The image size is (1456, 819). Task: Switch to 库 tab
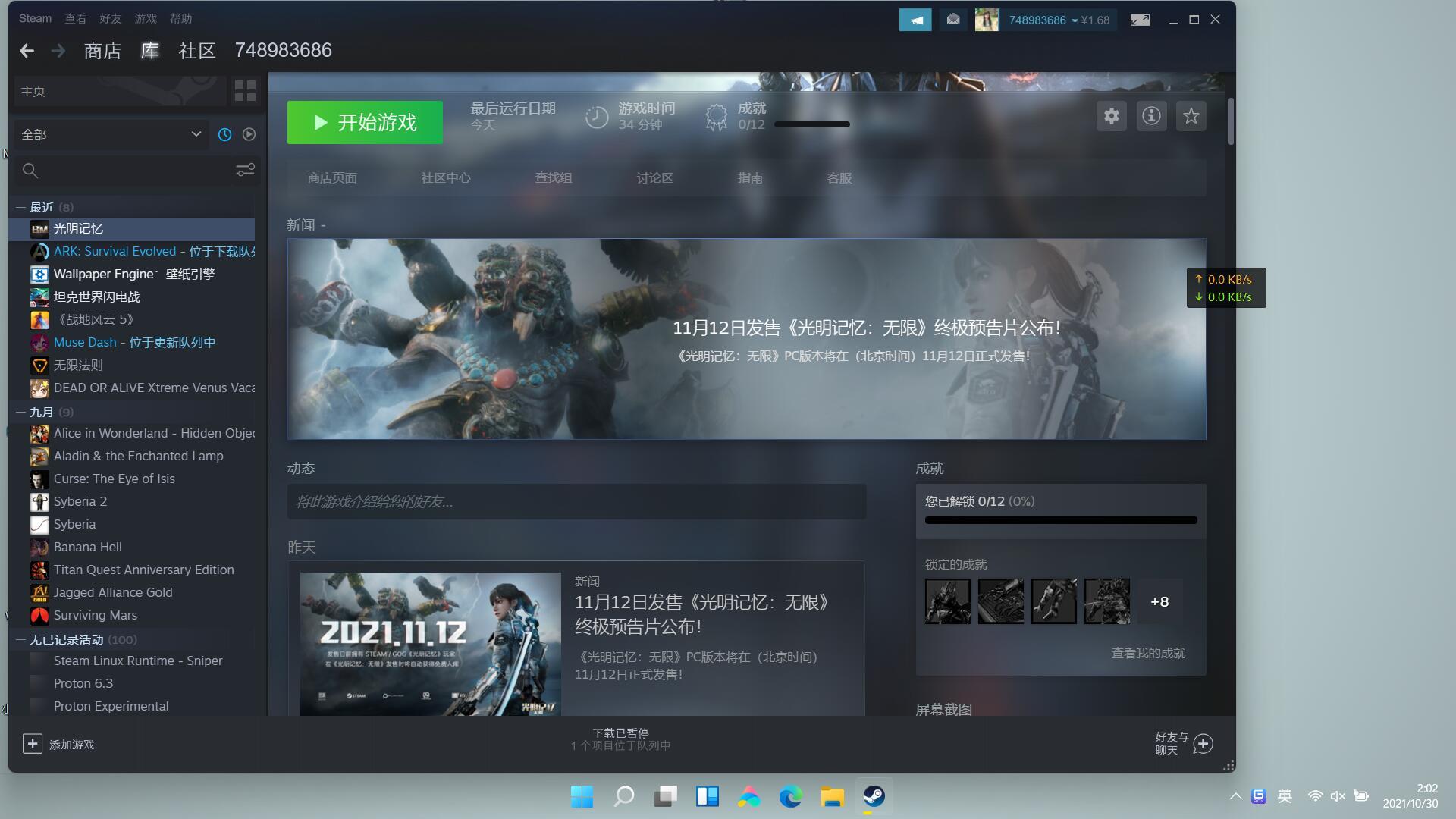pyautogui.click(x=150, y=51)
